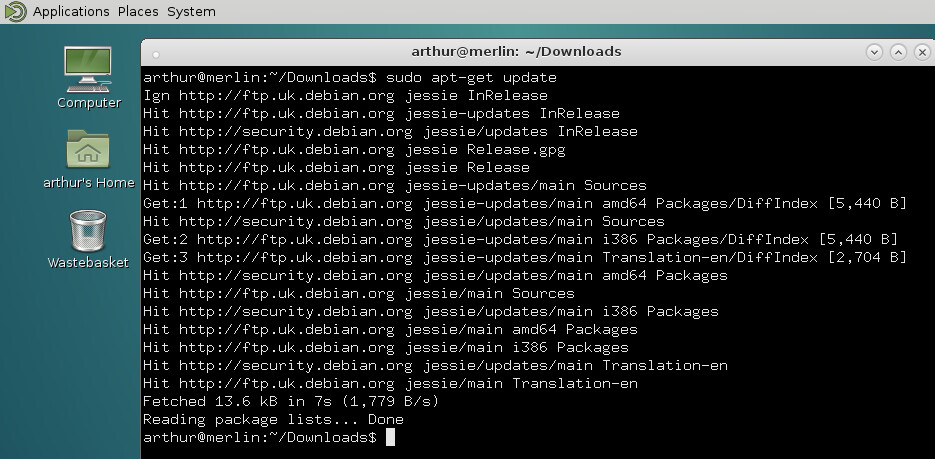Click the 'Hit ... jessie Release' output line
The width and height of the screenshot is (935, 459).
pyautogui.click(x=336, y=167)
